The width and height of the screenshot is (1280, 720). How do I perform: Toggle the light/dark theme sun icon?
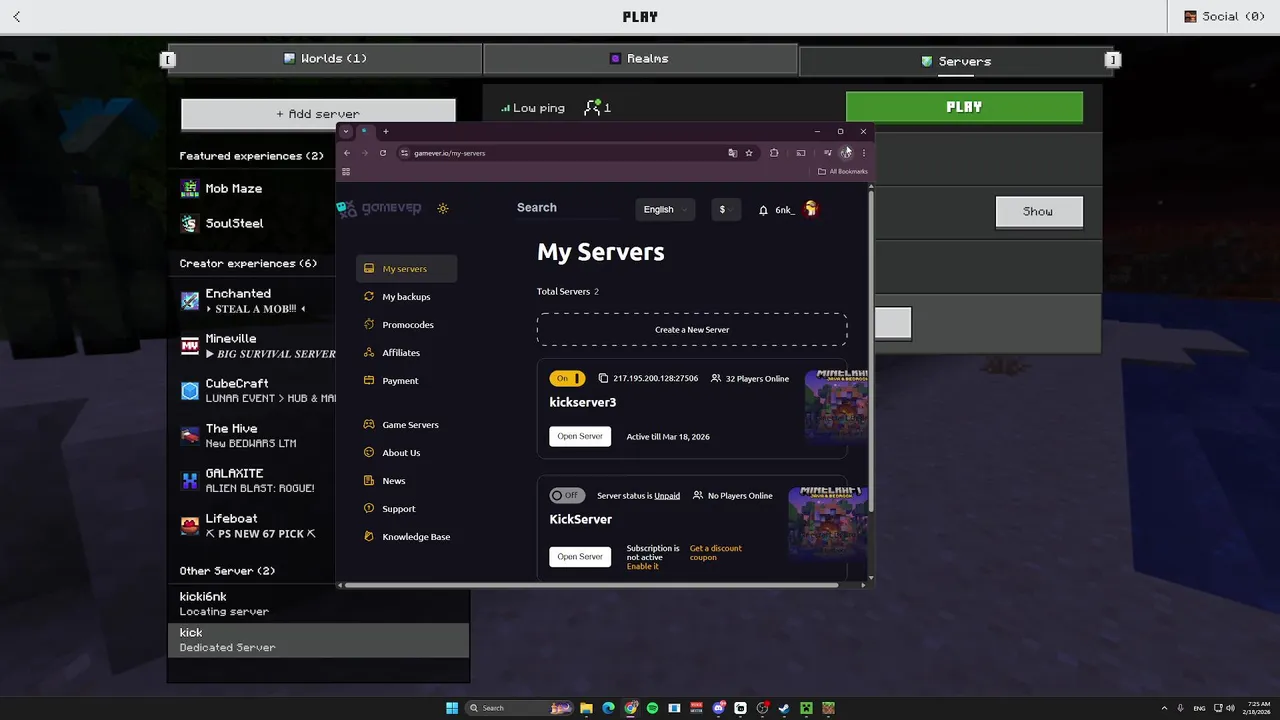coord(443,208)
